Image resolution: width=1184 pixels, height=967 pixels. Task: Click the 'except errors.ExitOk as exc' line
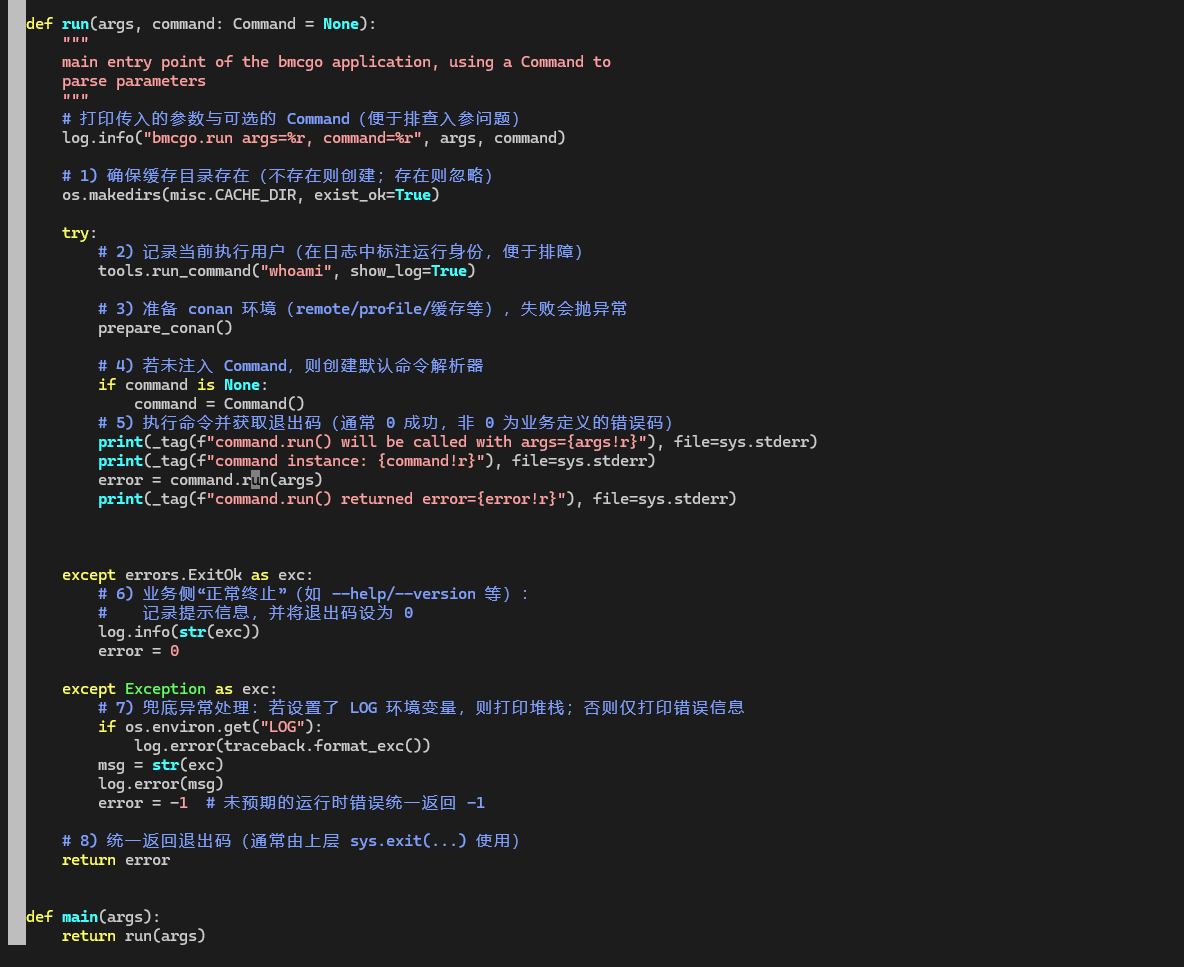187,575
